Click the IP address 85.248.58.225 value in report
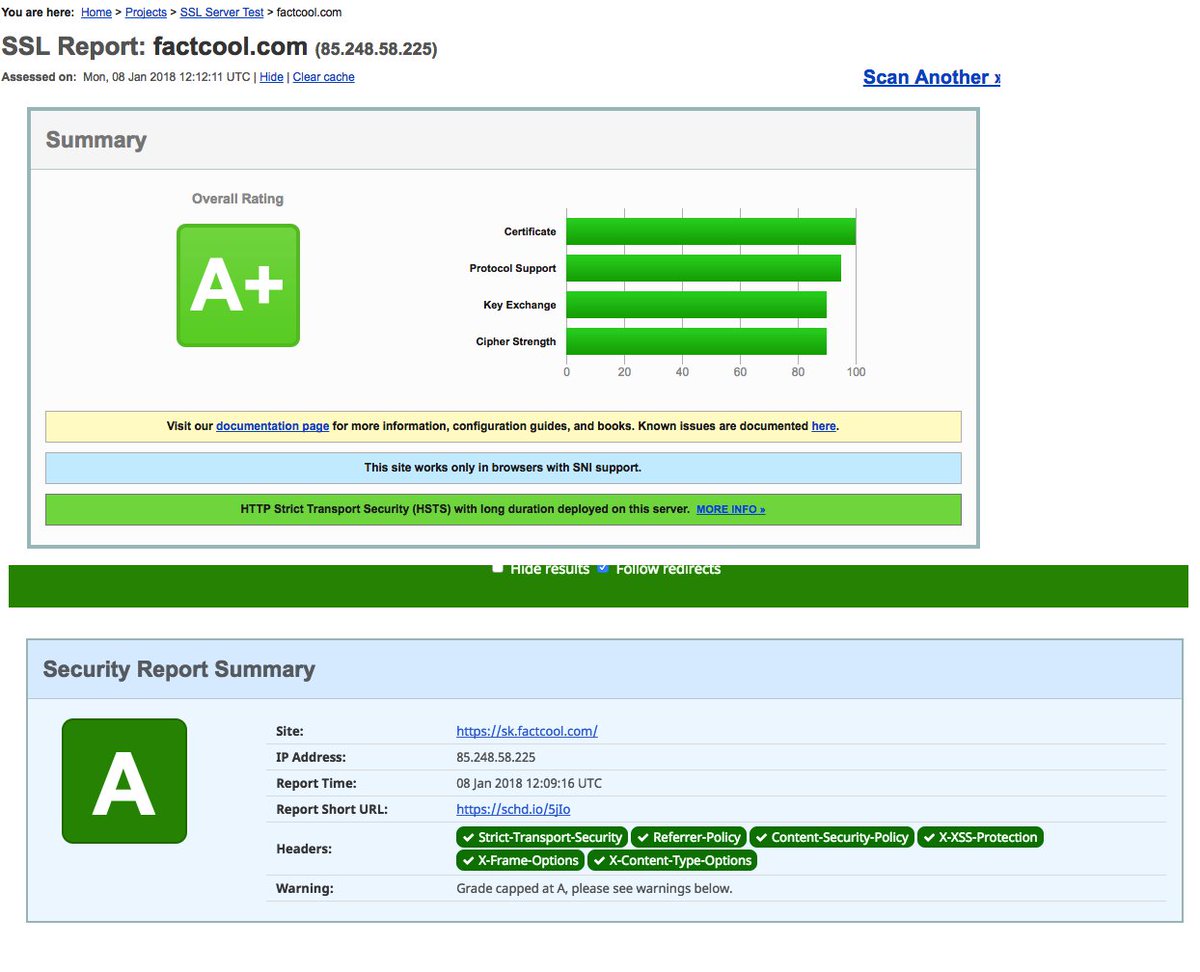 point(496,757)
